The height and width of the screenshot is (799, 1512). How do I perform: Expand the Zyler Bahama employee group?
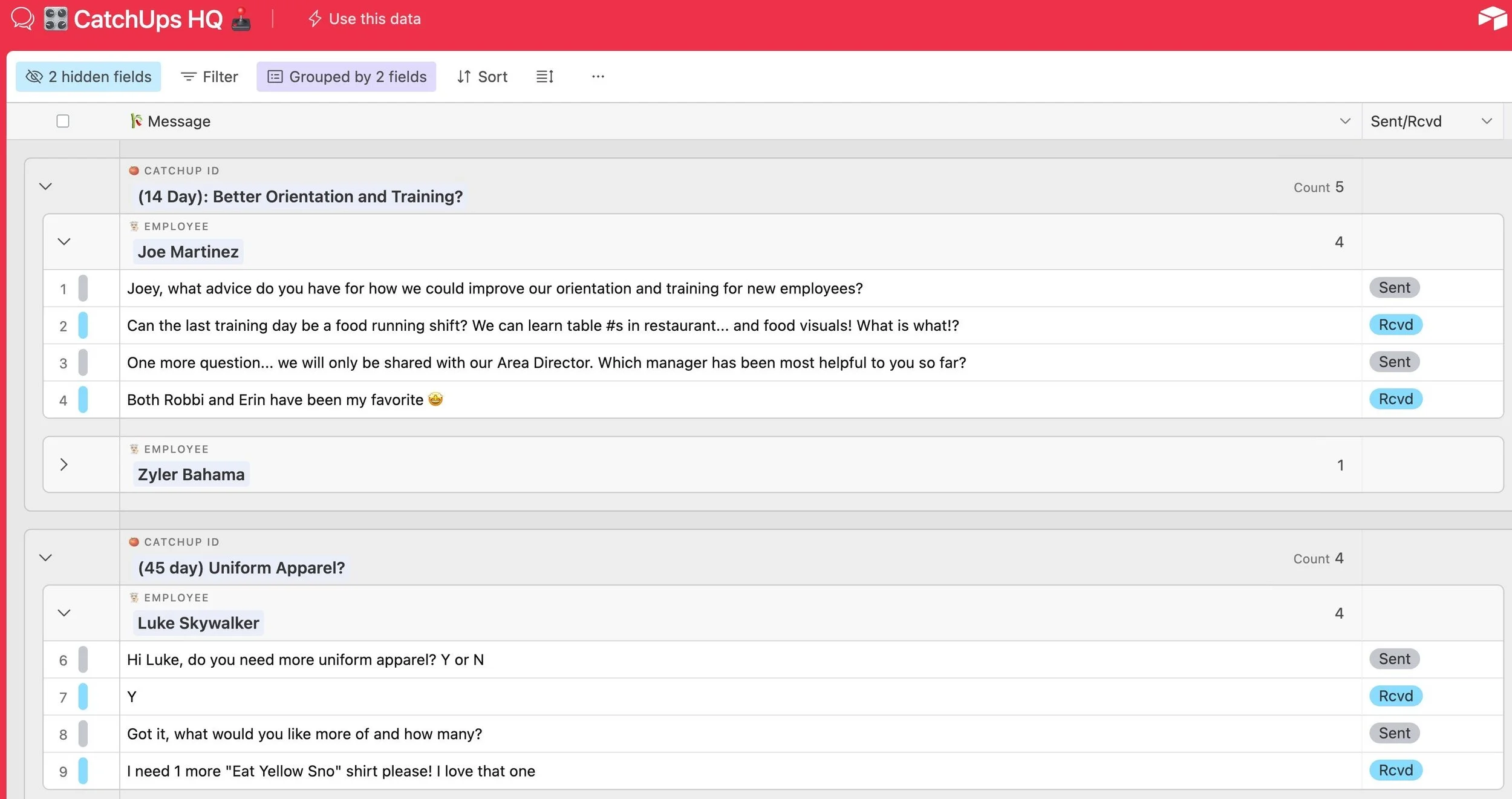pos(64,465)
